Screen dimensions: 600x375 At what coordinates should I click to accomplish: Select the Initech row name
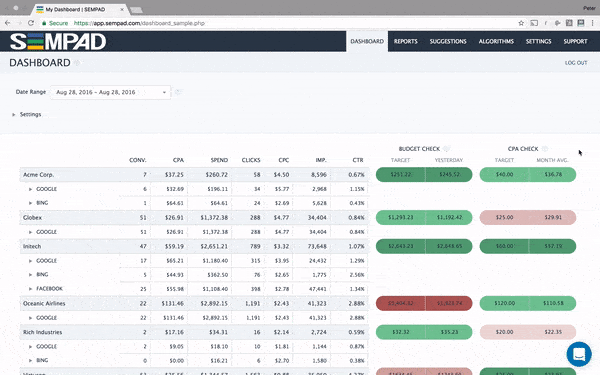click(32, 246)
